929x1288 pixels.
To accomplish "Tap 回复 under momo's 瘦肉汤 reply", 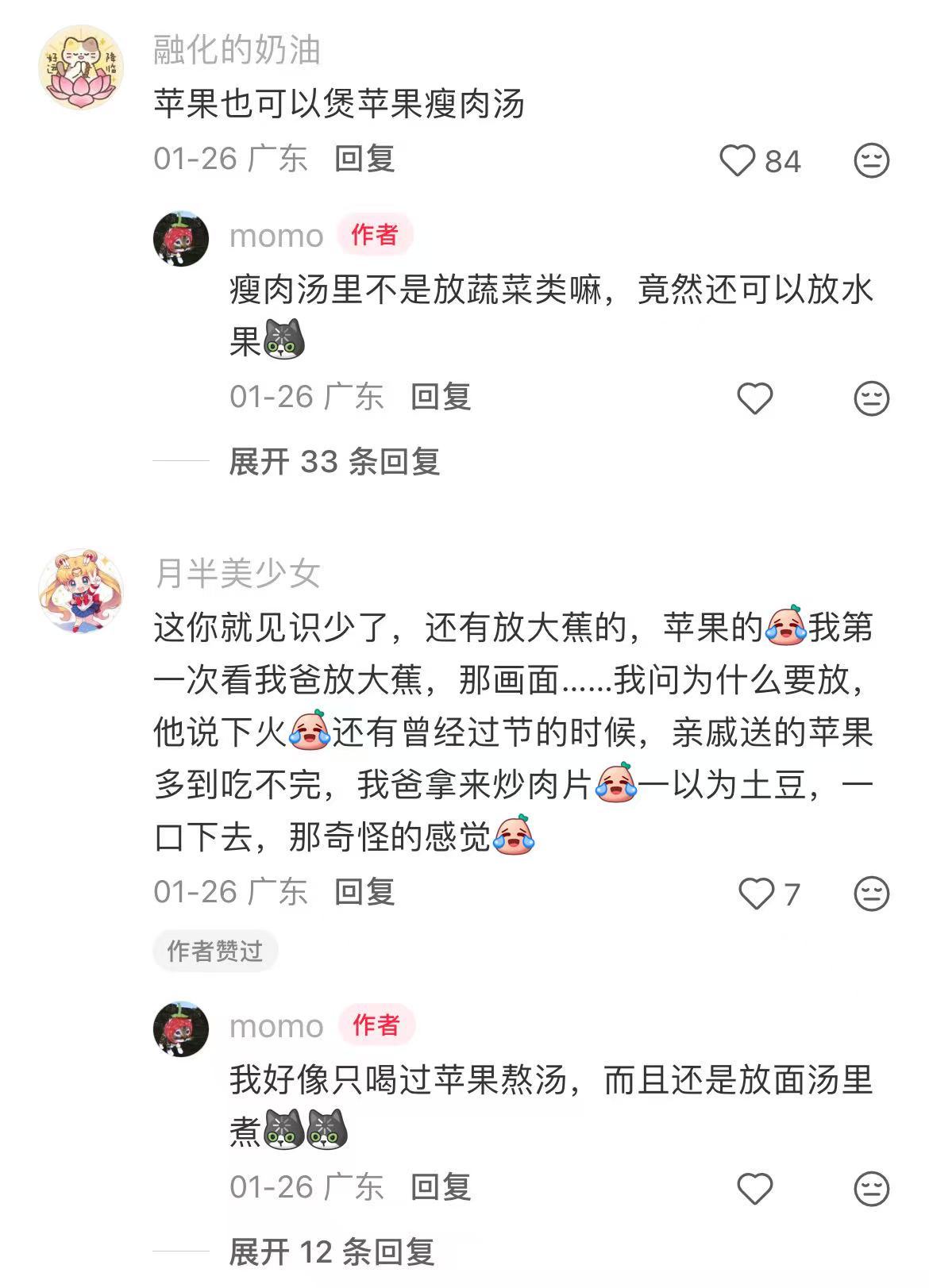I will (x=441, y=397).
